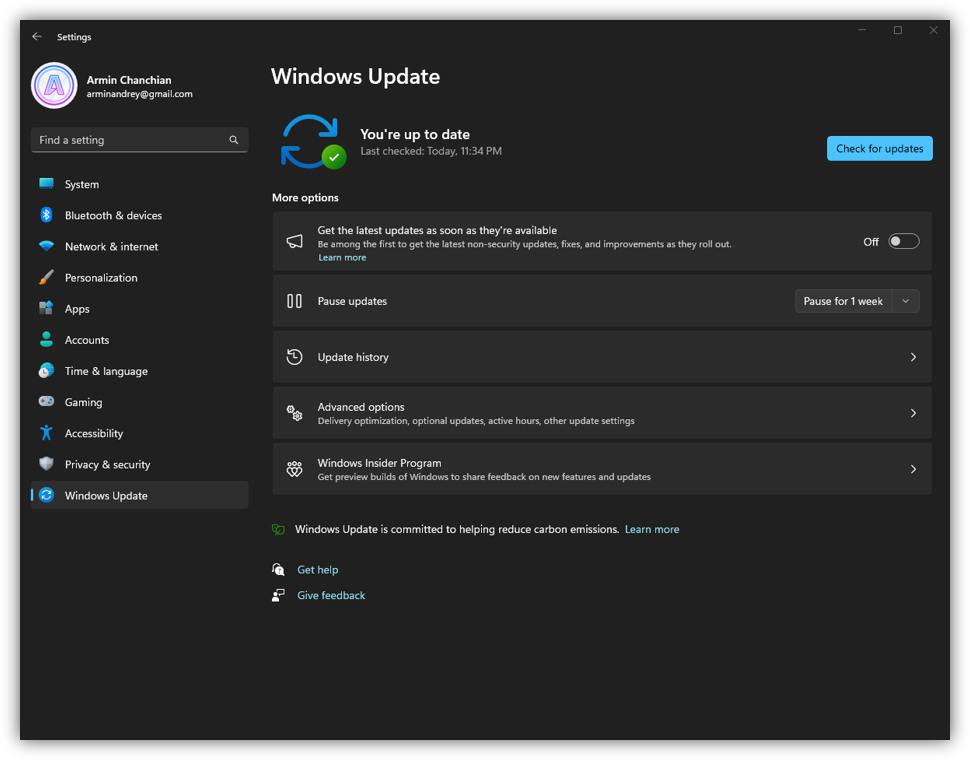
Task: Click the 'Last checked: Today, 11:34 PM' text
Action: [431, 151]
